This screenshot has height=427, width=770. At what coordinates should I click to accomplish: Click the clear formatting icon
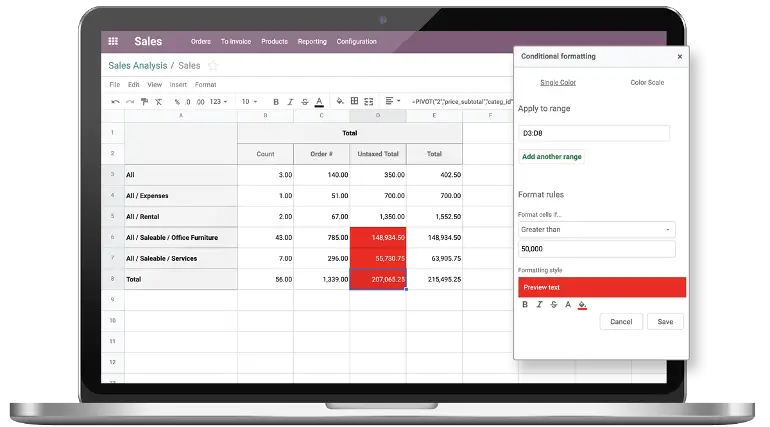(x=159, y=102)
